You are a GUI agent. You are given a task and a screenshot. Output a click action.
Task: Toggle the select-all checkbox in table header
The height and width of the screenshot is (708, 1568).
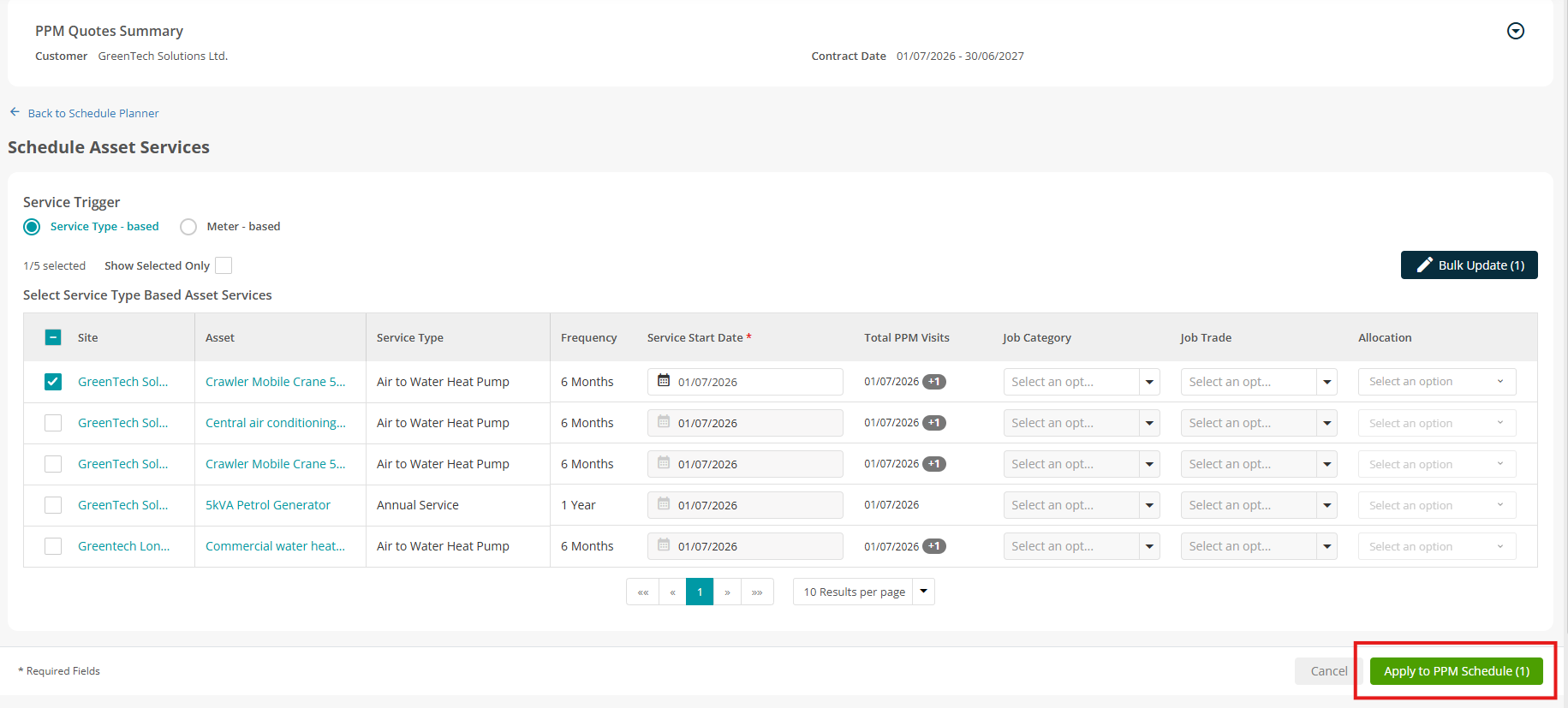tap(53, 337)
